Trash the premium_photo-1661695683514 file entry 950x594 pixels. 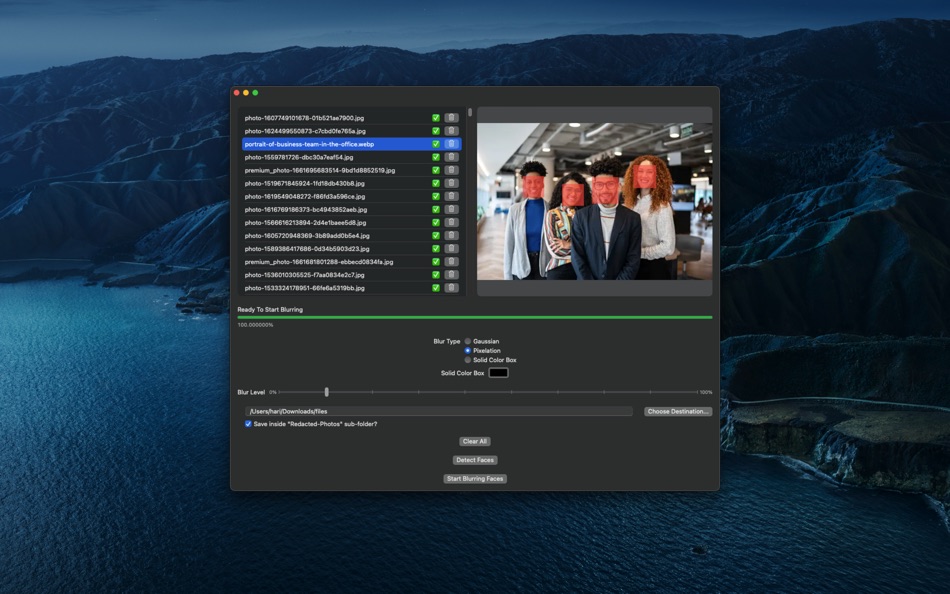pyautogui.click(x=451, y=170)
